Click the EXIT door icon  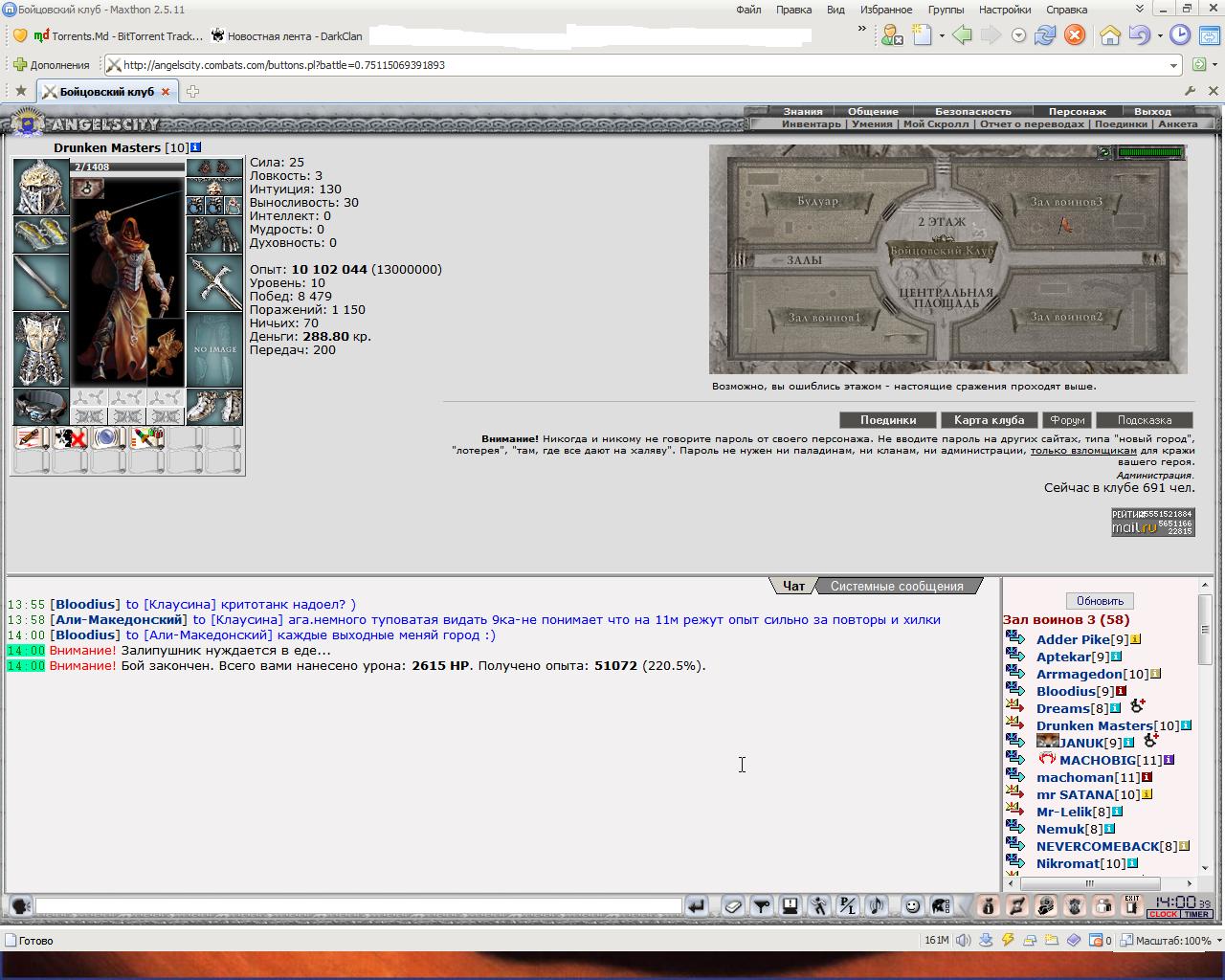(x=1132, y=905)
